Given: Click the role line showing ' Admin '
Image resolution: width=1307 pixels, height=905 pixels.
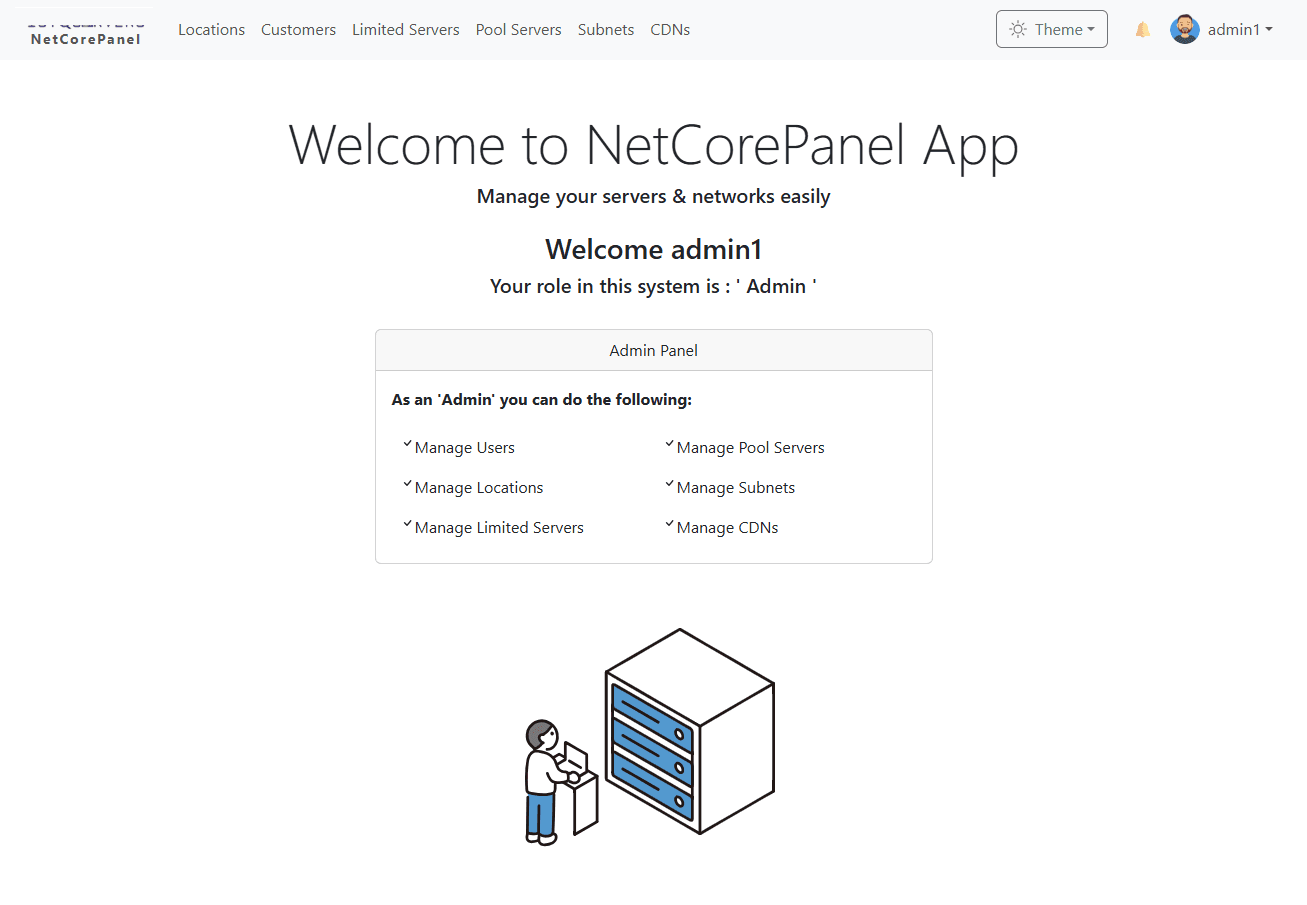Looking at the screenshot, I should (x=654, y=286).
